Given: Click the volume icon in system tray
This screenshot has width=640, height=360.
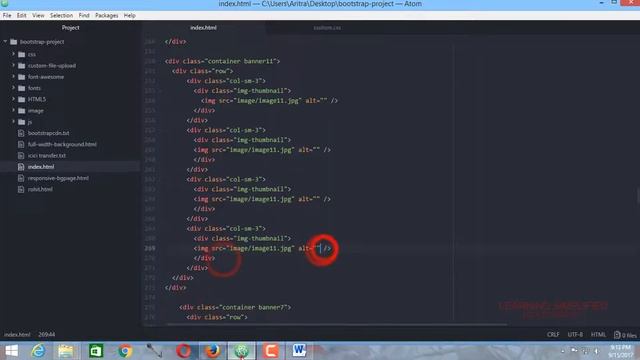Looking at the screenshot, I should click(x=596, y=351).
